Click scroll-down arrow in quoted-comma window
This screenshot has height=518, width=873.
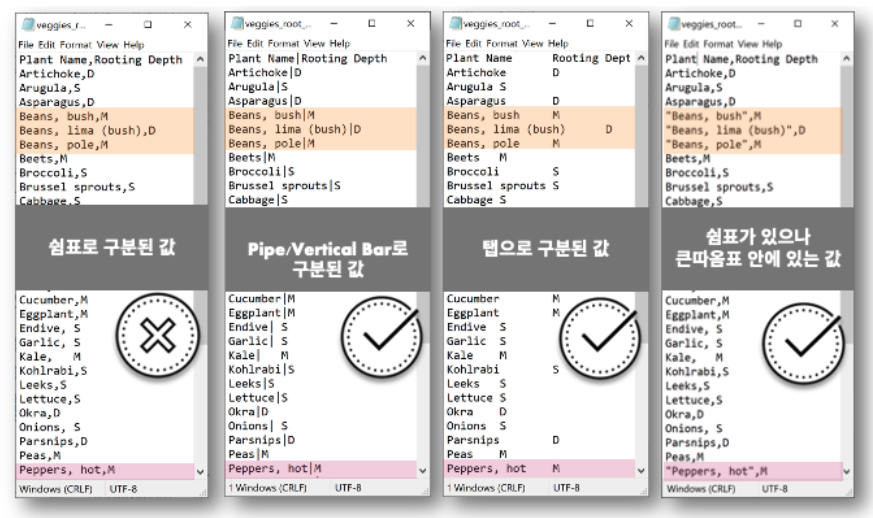(847, 472)
